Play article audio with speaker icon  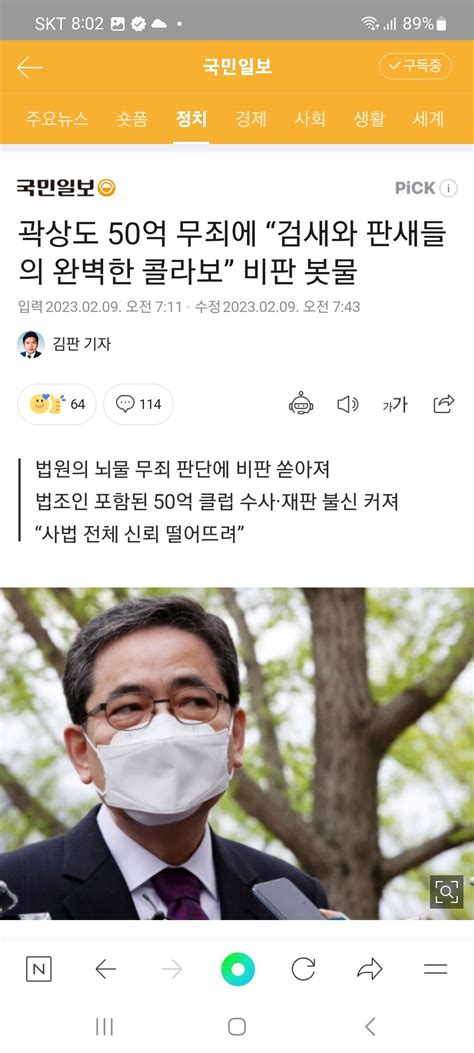(x=347, y=404)
